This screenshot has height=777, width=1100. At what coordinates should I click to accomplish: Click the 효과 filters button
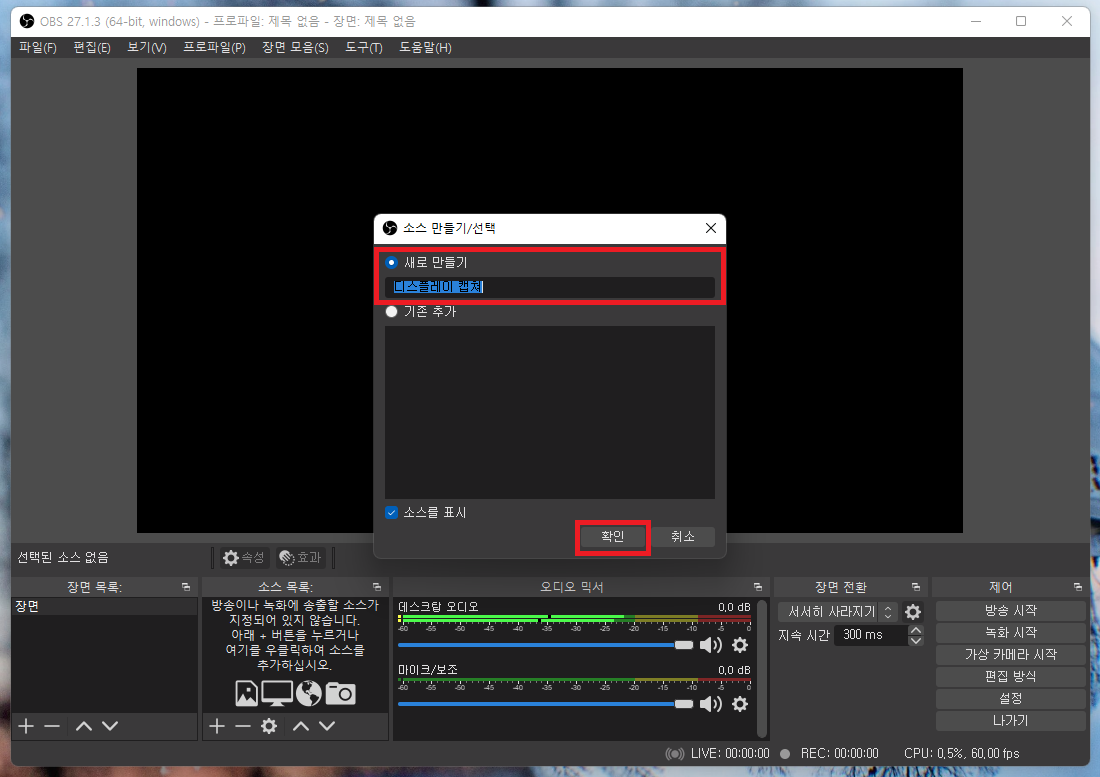point(300,558)
